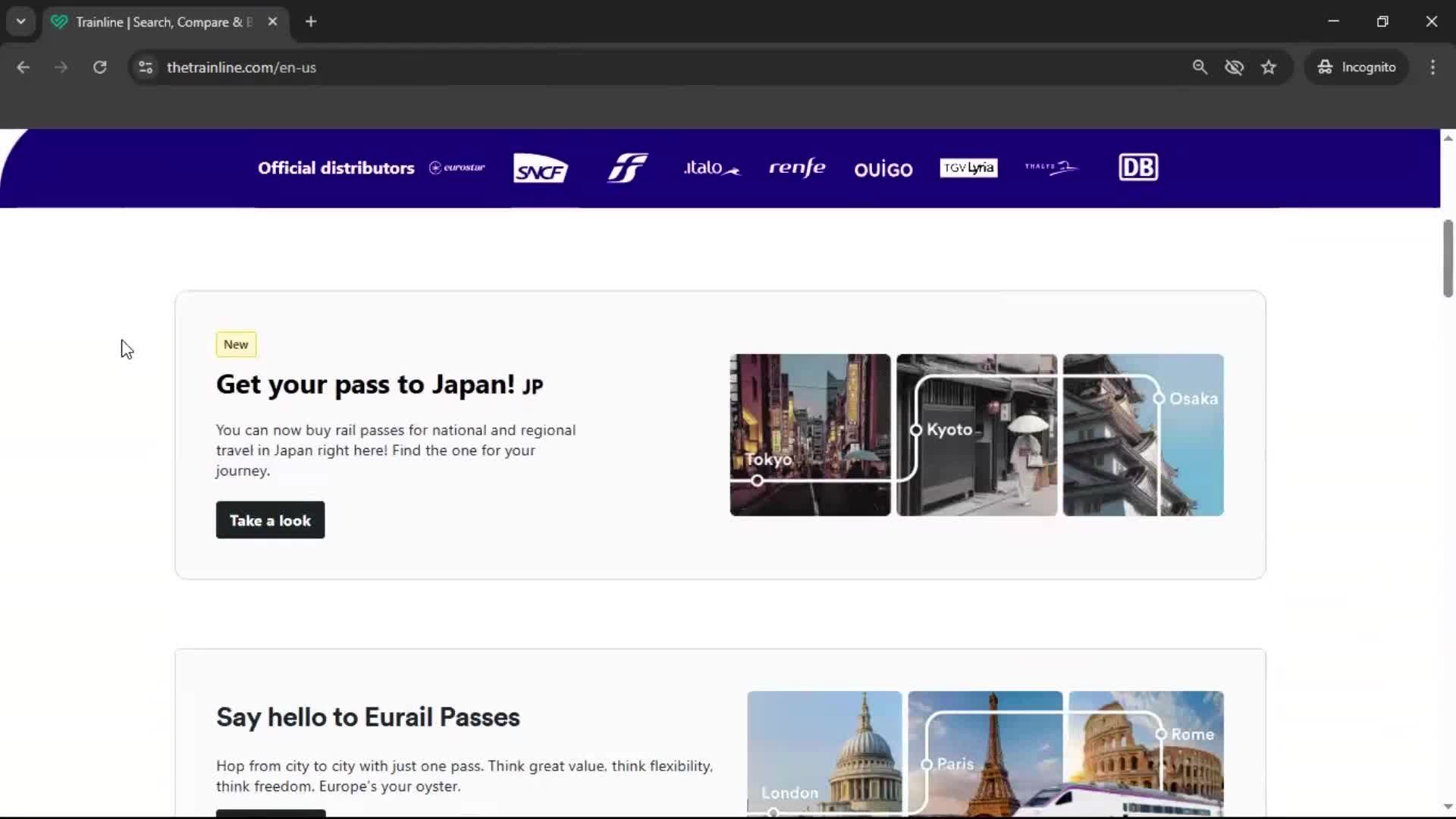Select the renfe logo
1456x819 pixels.
pyautogui.click(x=797, y=168)
